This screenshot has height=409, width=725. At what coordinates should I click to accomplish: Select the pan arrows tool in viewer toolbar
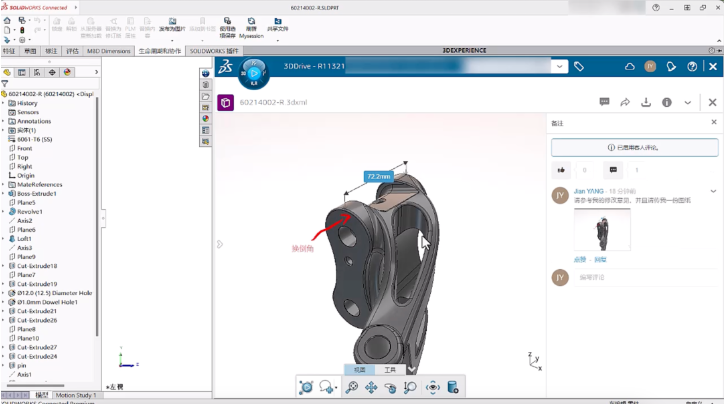tap(371, 387)
